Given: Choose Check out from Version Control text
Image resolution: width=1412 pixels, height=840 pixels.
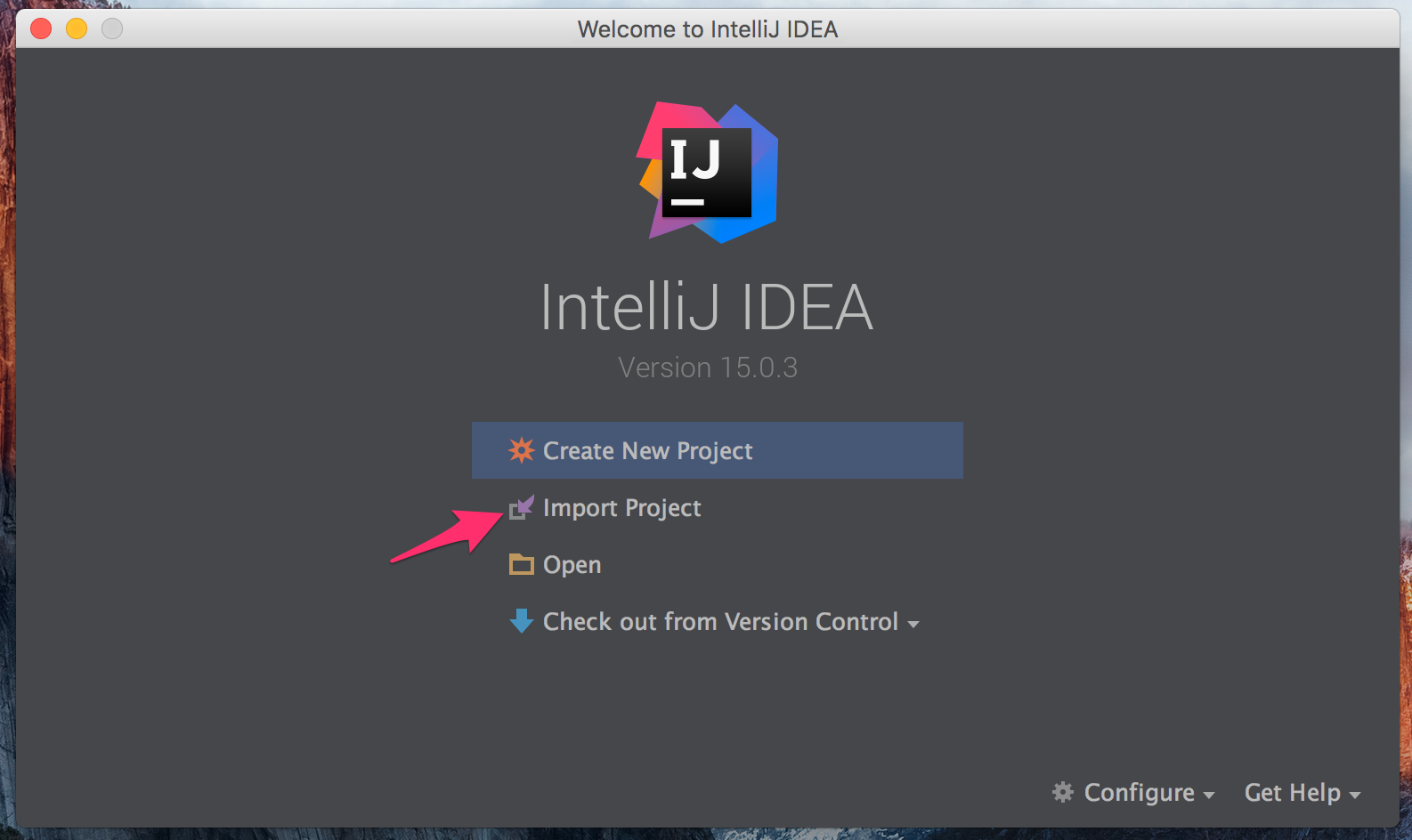Looking at the screenshot, I should point(720,621).
